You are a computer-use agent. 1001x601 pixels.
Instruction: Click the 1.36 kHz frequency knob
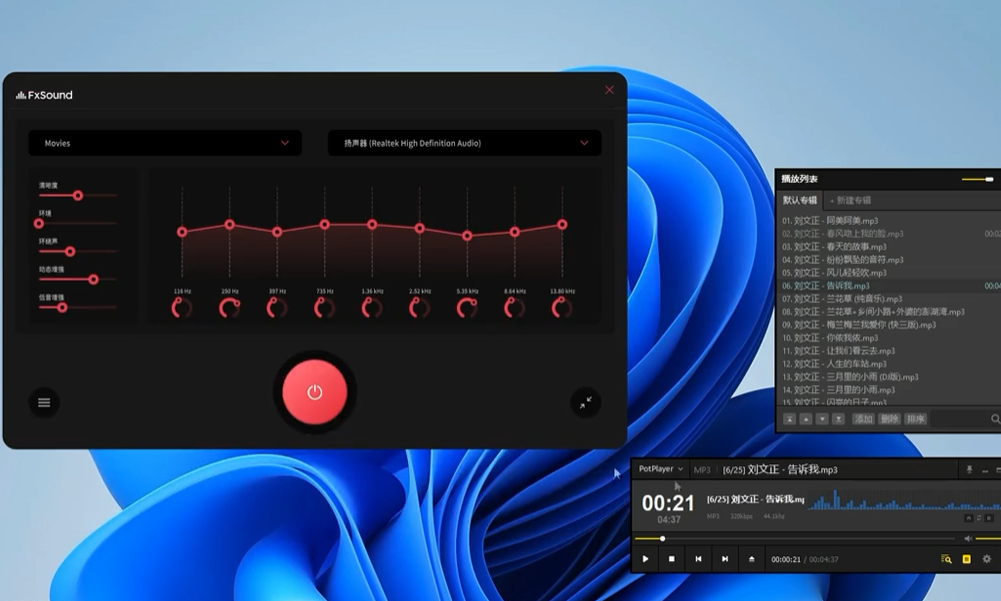[372, 308]
